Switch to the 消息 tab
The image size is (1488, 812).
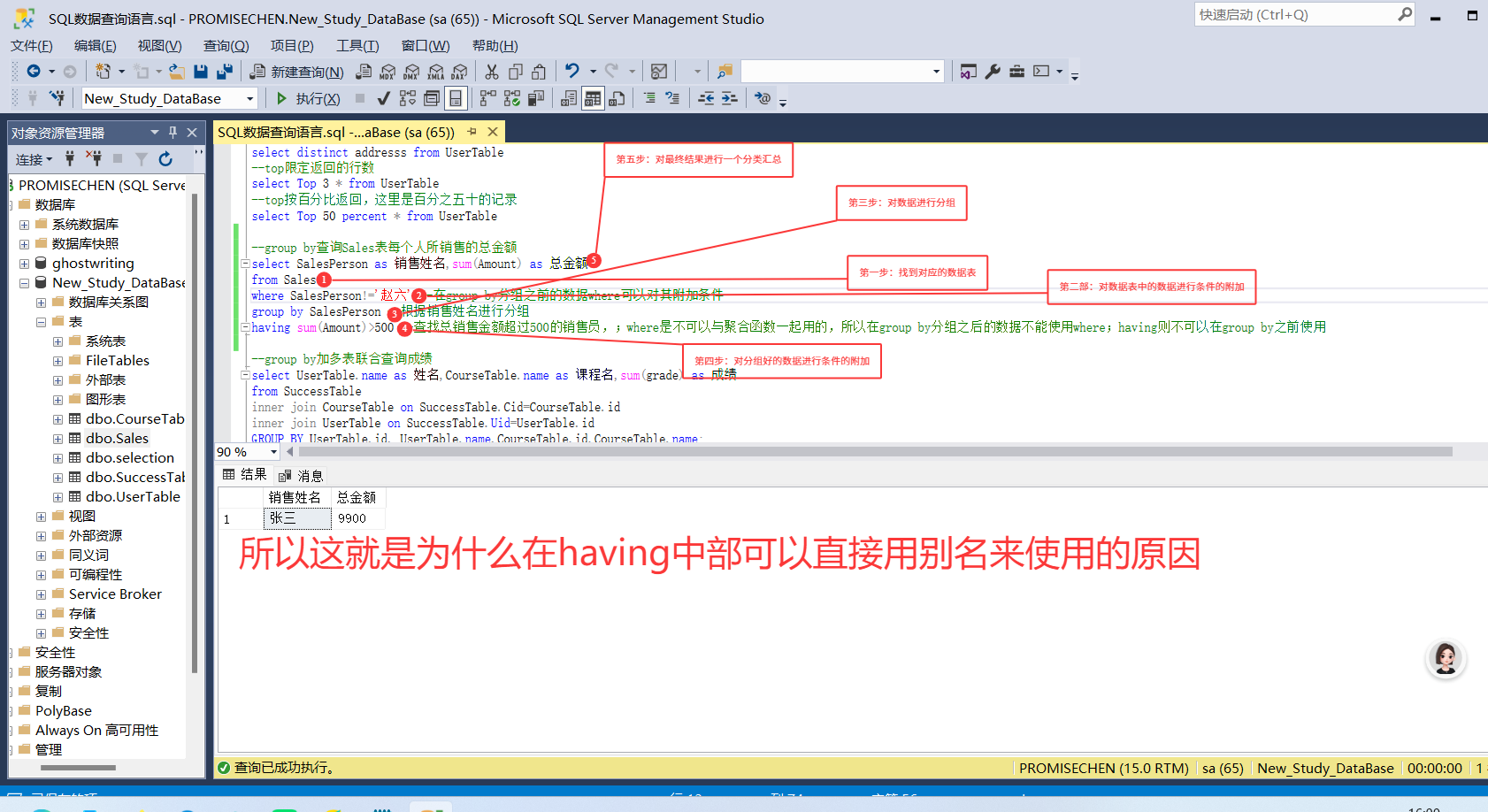click(x=302, y=476)
